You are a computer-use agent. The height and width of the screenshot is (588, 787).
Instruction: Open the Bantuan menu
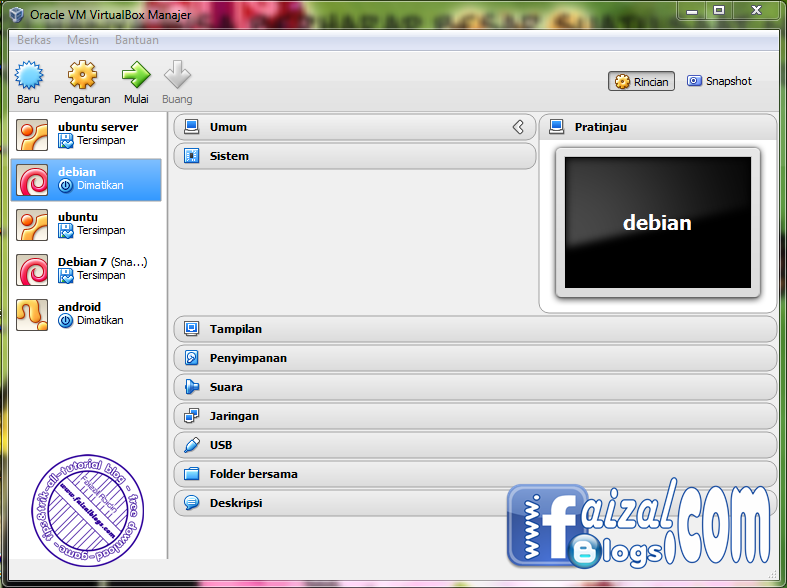pyautogui.click(x=137, y=40)
